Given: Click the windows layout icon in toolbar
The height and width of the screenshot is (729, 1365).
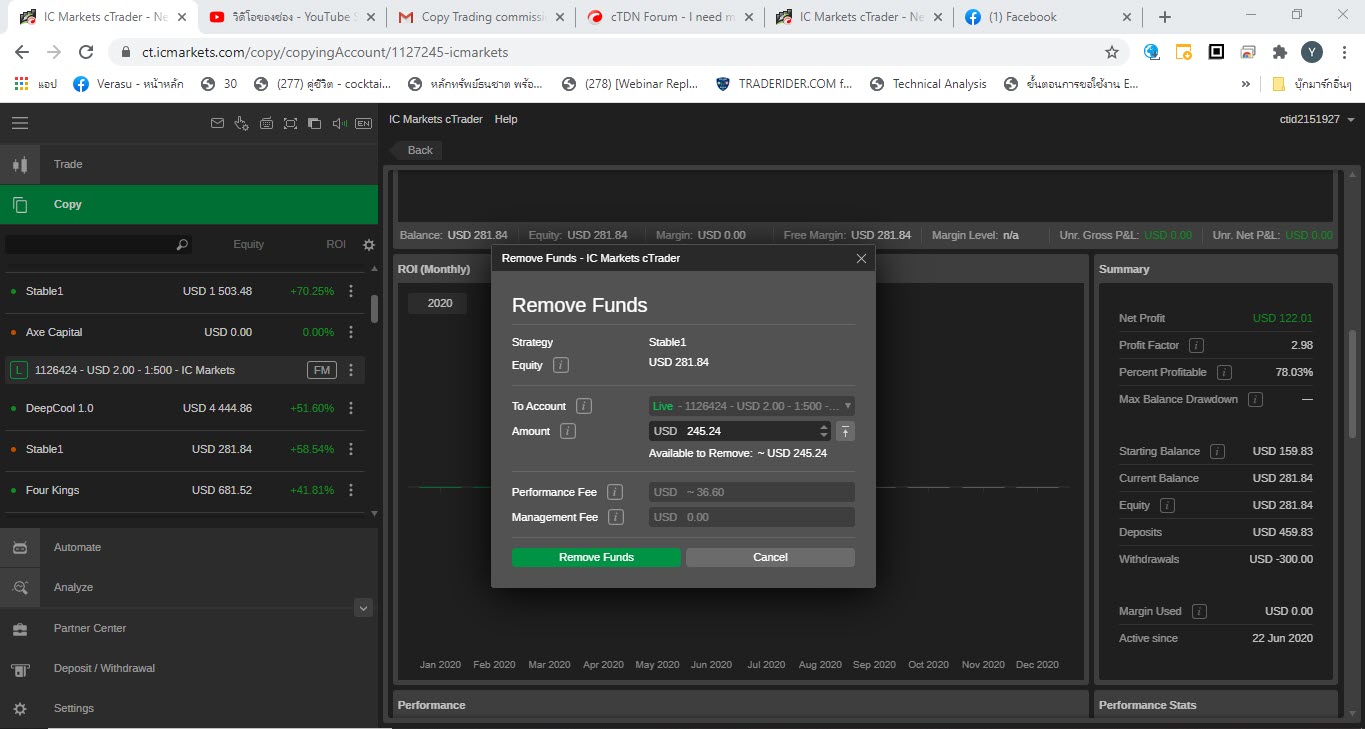Looking at the screenshot, I should [314, 123].
